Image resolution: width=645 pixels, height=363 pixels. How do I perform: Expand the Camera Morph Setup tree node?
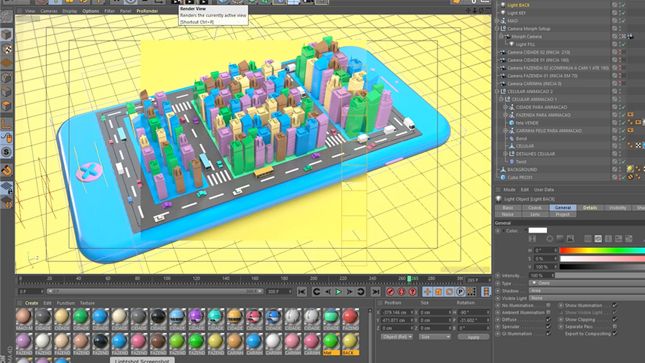click(x=497, y=29)
